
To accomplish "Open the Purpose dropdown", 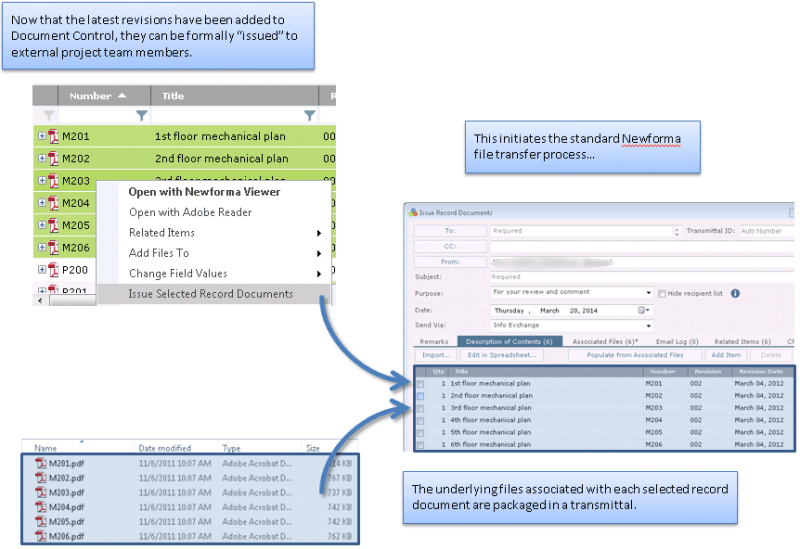I will (648, 293).
